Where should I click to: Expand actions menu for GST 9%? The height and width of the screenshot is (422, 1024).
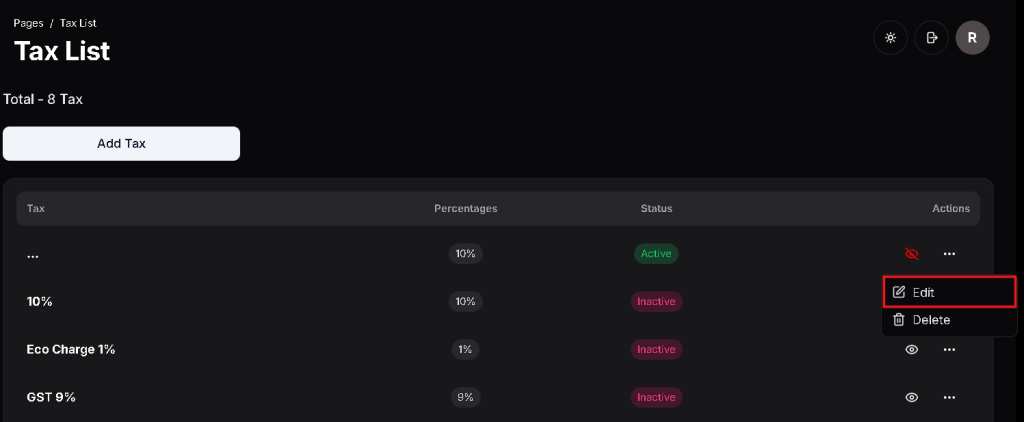pos(949,398)
